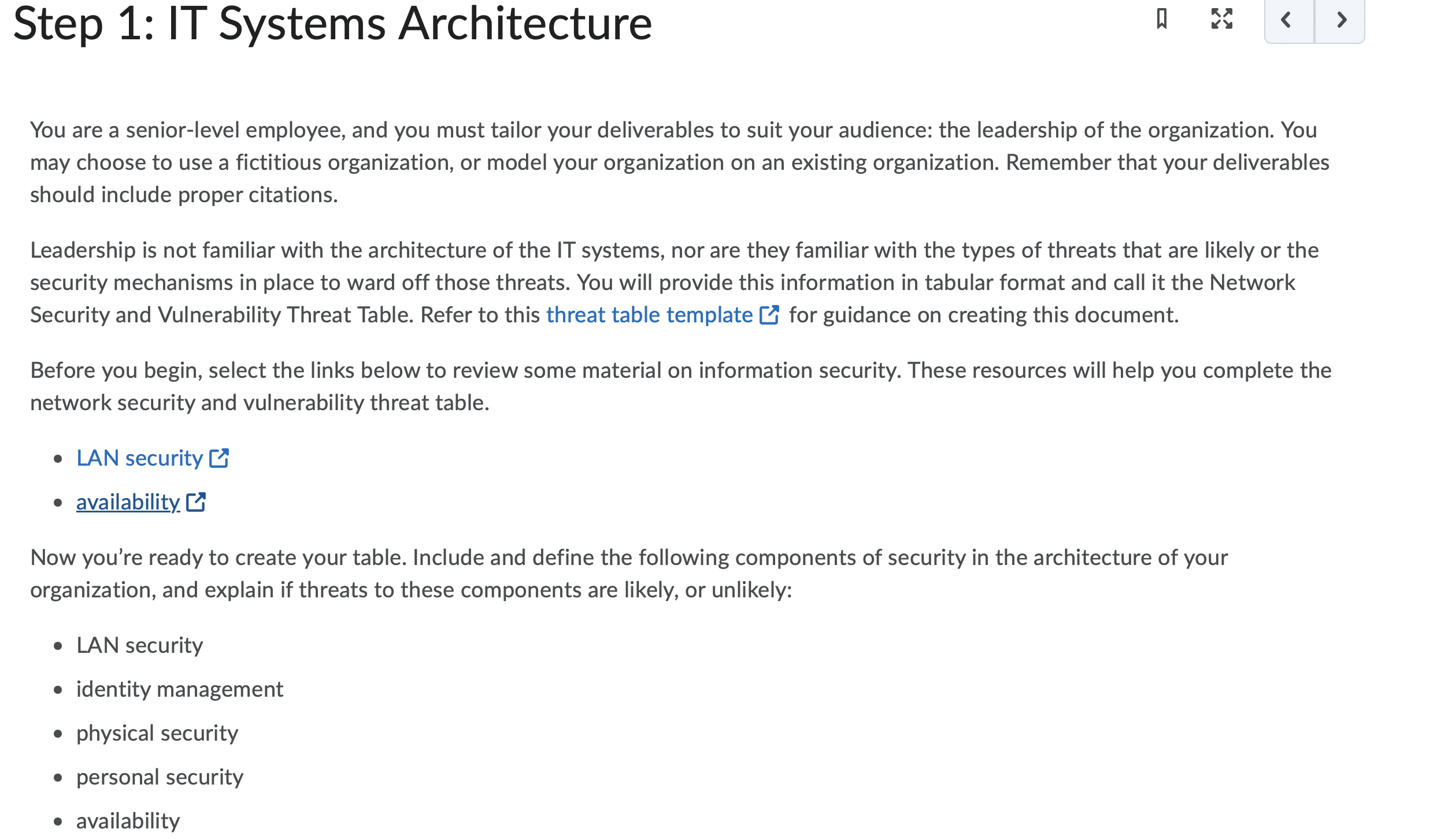Click the plain-text LAN security bullet item
Viewport: 1437px width, 840px height.
pyautogui.click(x=139, y=645)
